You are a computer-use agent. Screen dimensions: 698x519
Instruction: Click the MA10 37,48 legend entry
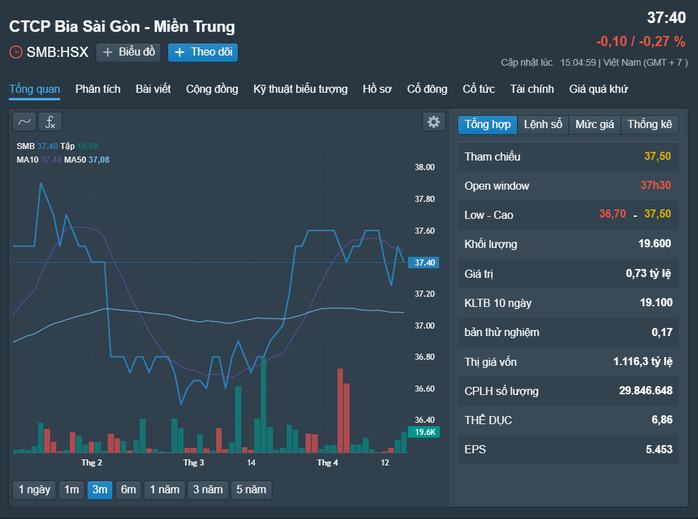click(39, 160)
